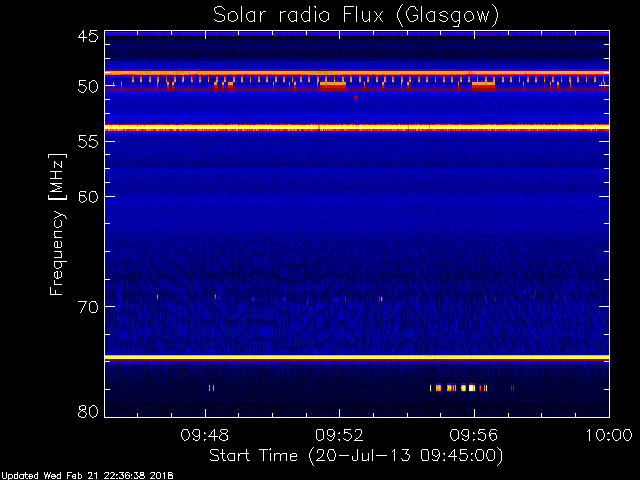640x480 pixels.
Task: Click the 'Frequency [MHz]' axis label
Action: [57, 224]
